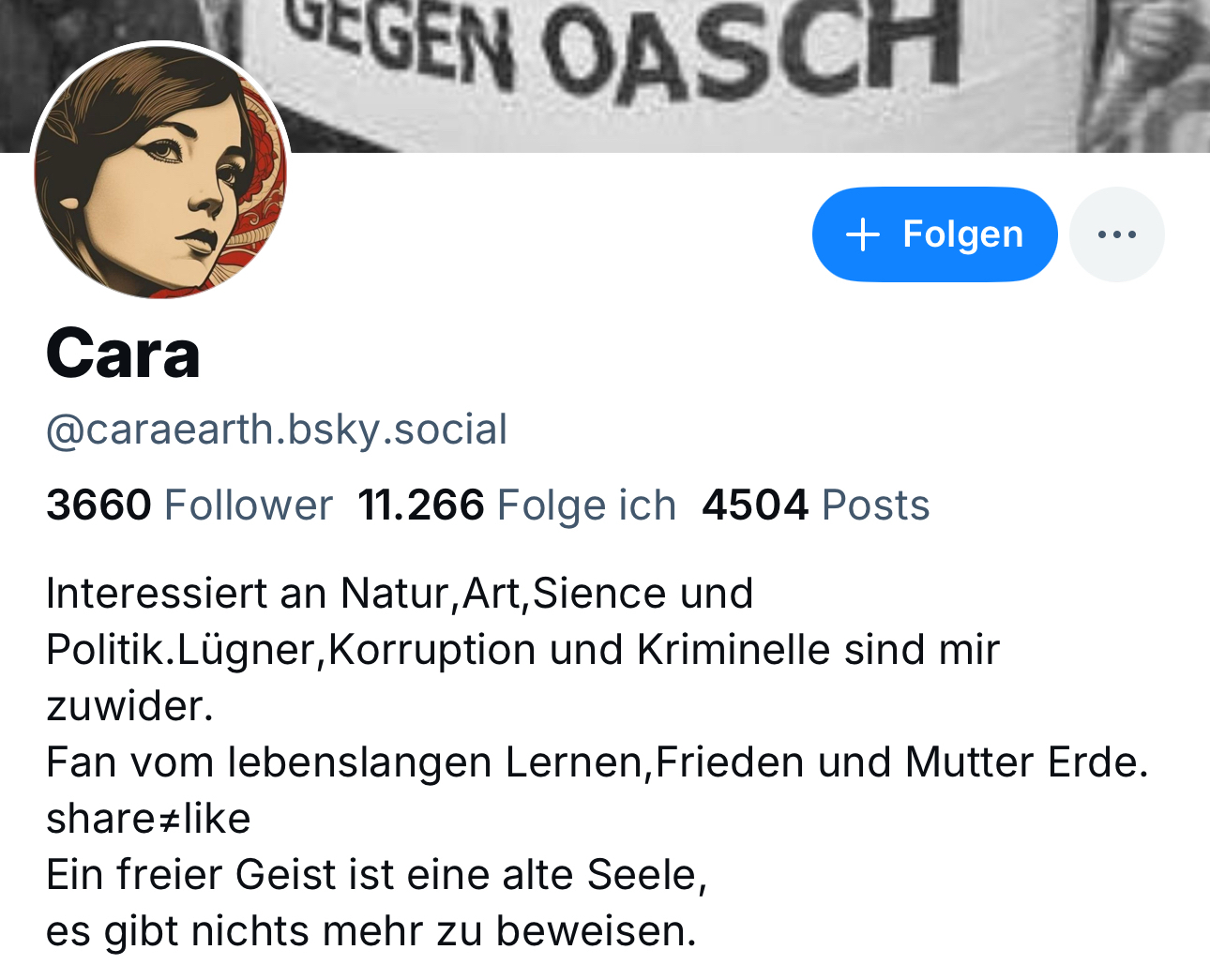Click 'Ein freier Geist ist eine alte Seele'
Viewport: 1210px width, 980px height.
click(x=375, y=875)
